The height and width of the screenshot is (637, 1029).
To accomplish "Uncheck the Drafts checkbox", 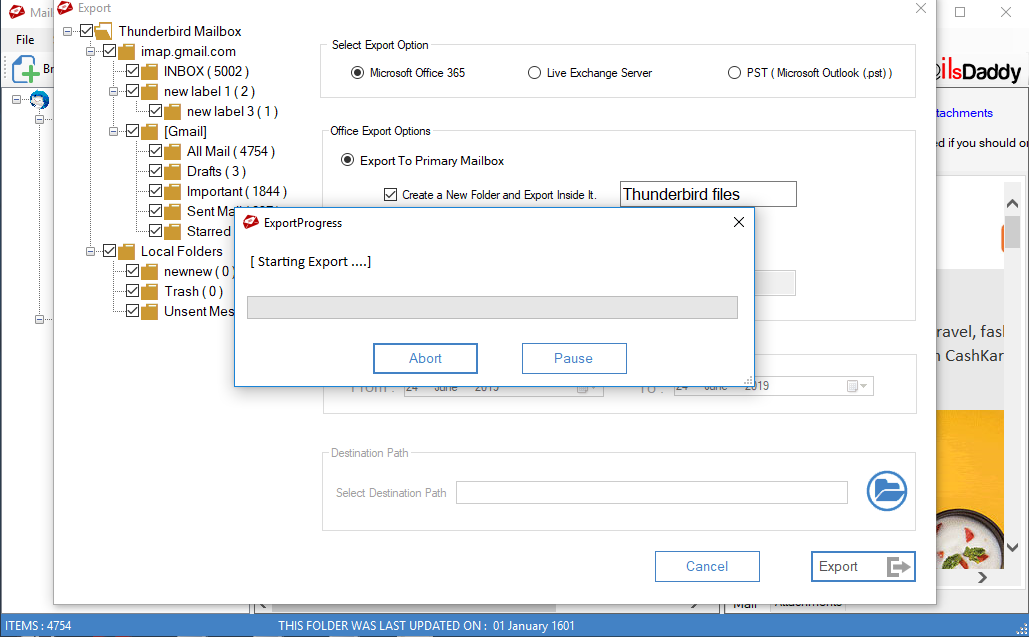I will (155, 171).
